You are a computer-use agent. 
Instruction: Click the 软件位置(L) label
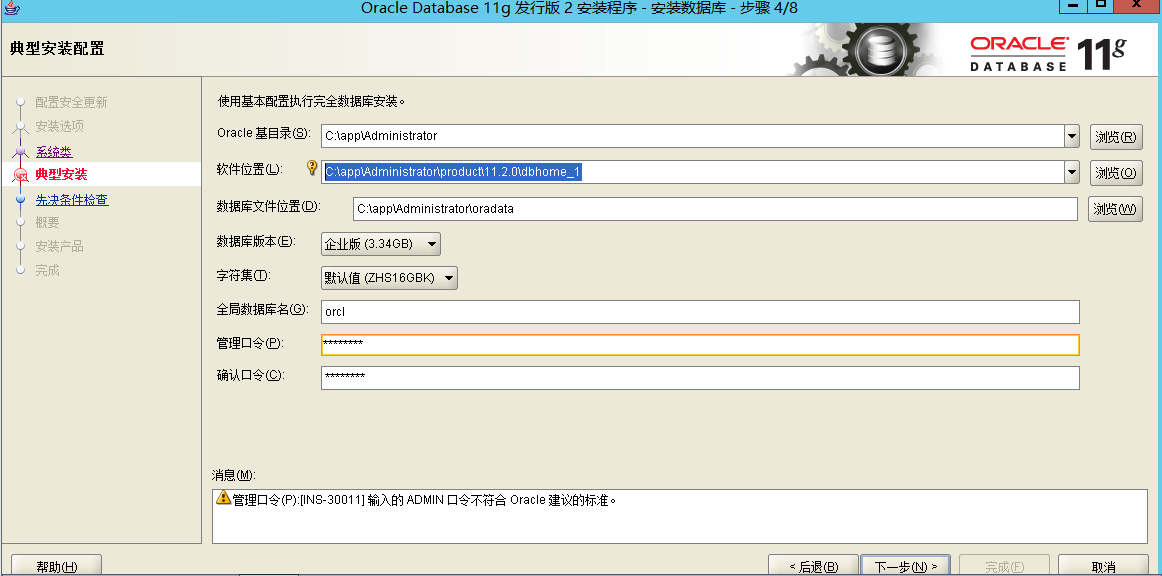tap(250, 169)
